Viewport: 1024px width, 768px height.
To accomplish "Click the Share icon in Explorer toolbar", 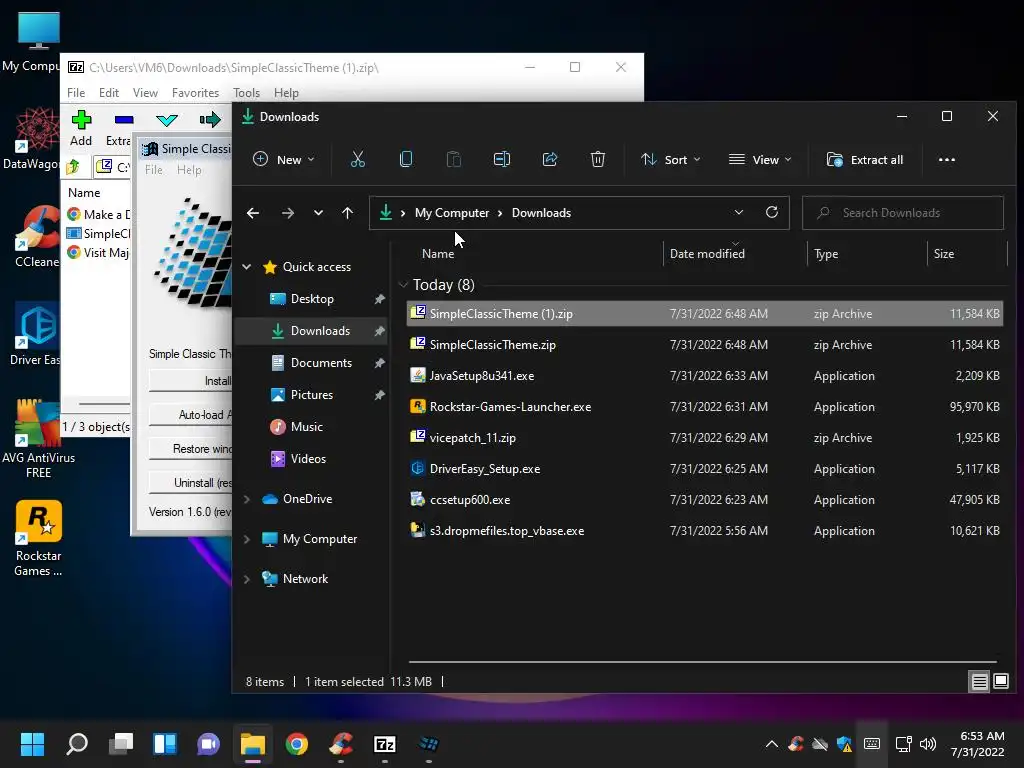I will pyautogui.click(x=550, y=159).
